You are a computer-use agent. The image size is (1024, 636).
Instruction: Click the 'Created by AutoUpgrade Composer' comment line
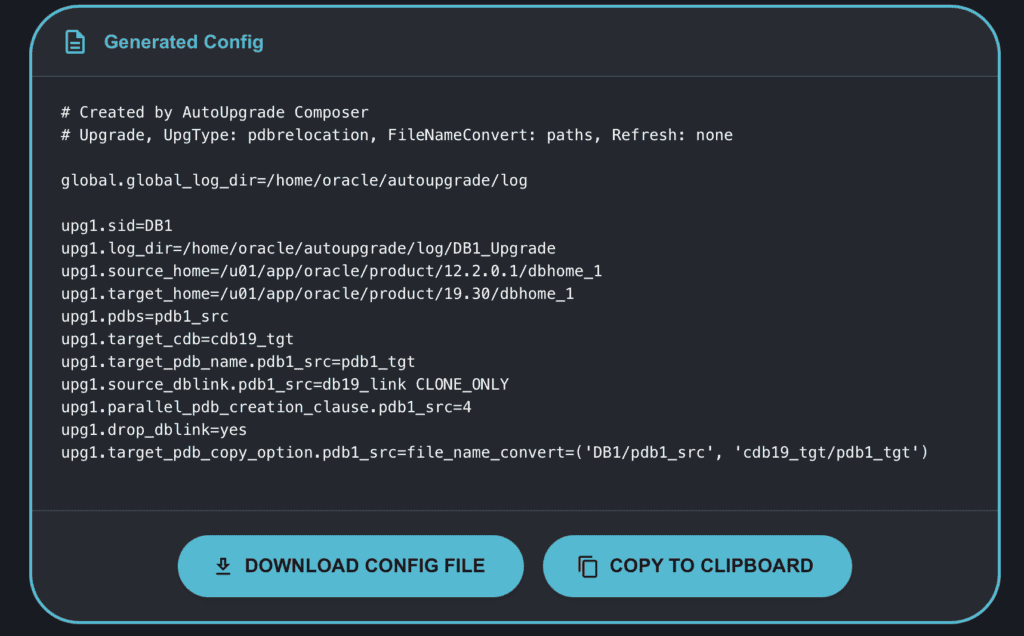coord(214,112)
